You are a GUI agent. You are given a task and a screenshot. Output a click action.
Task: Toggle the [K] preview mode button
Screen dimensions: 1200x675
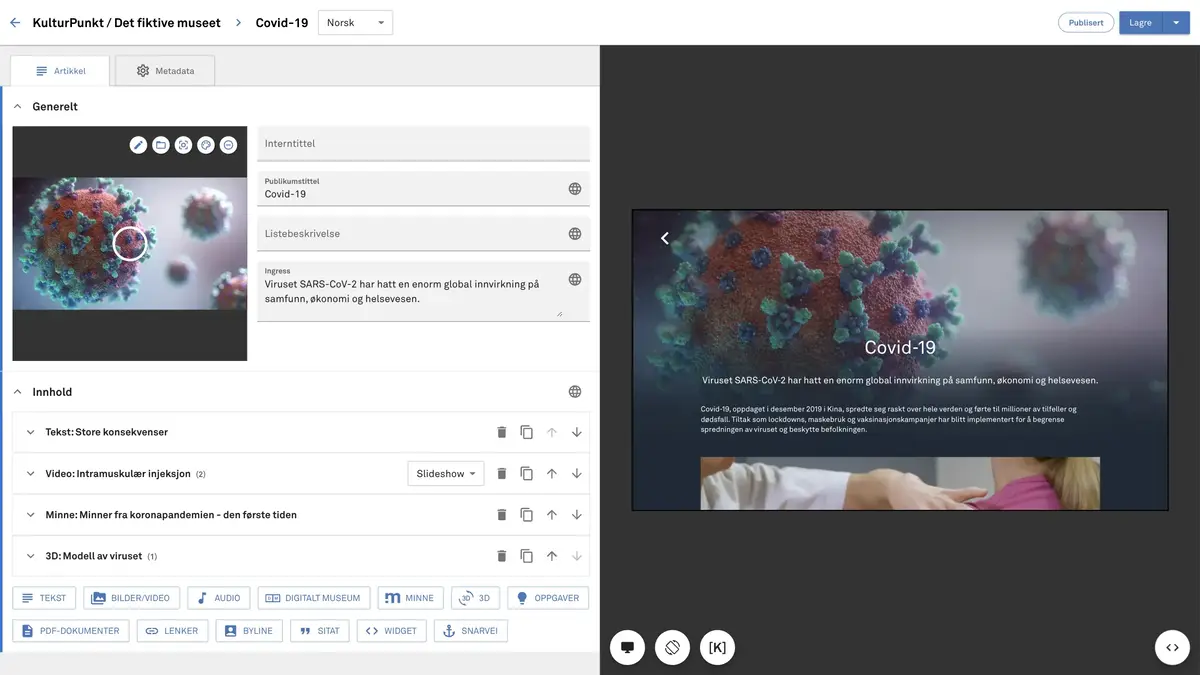tap(717, 647)
